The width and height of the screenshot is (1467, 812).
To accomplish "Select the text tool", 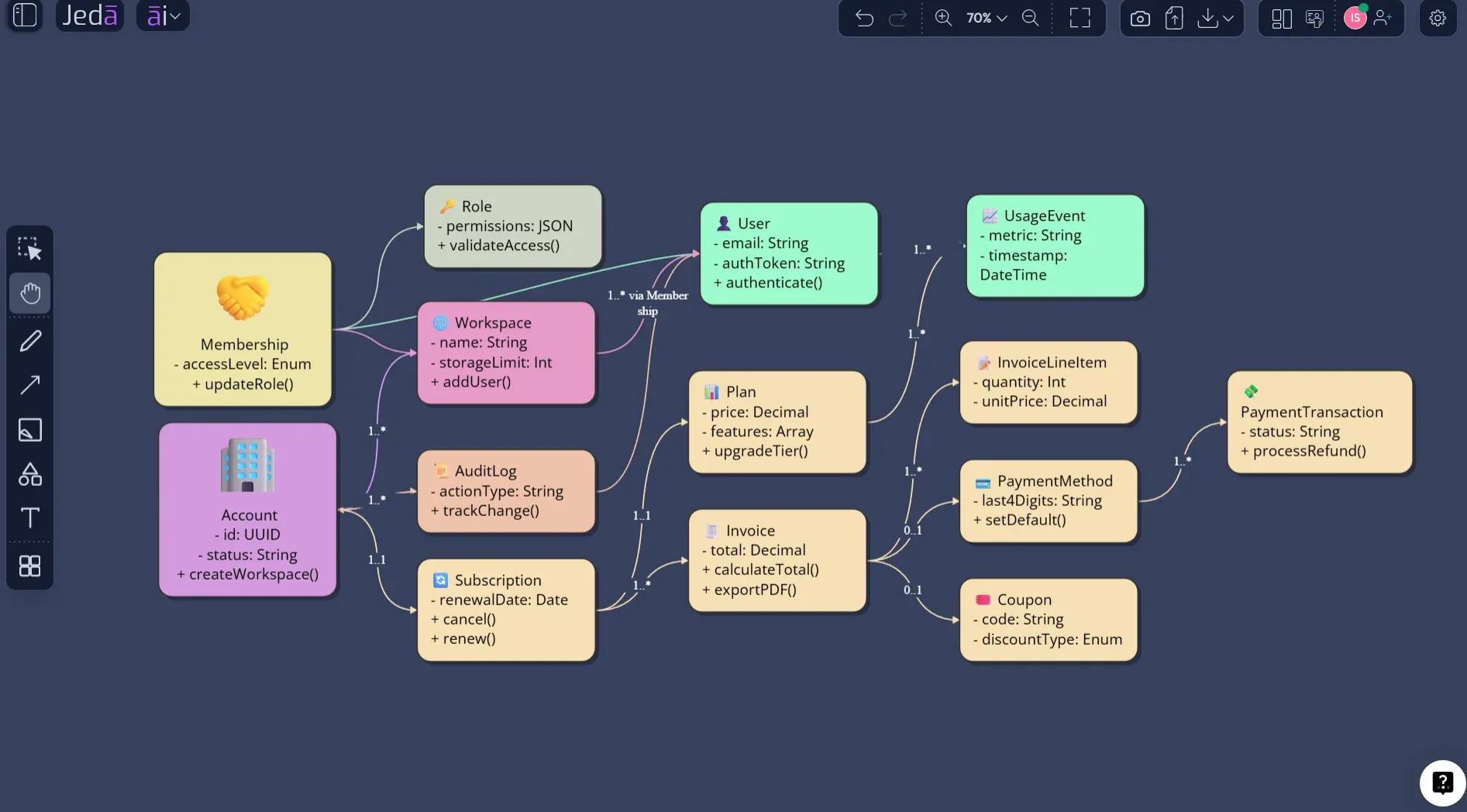I will point(30,518).
